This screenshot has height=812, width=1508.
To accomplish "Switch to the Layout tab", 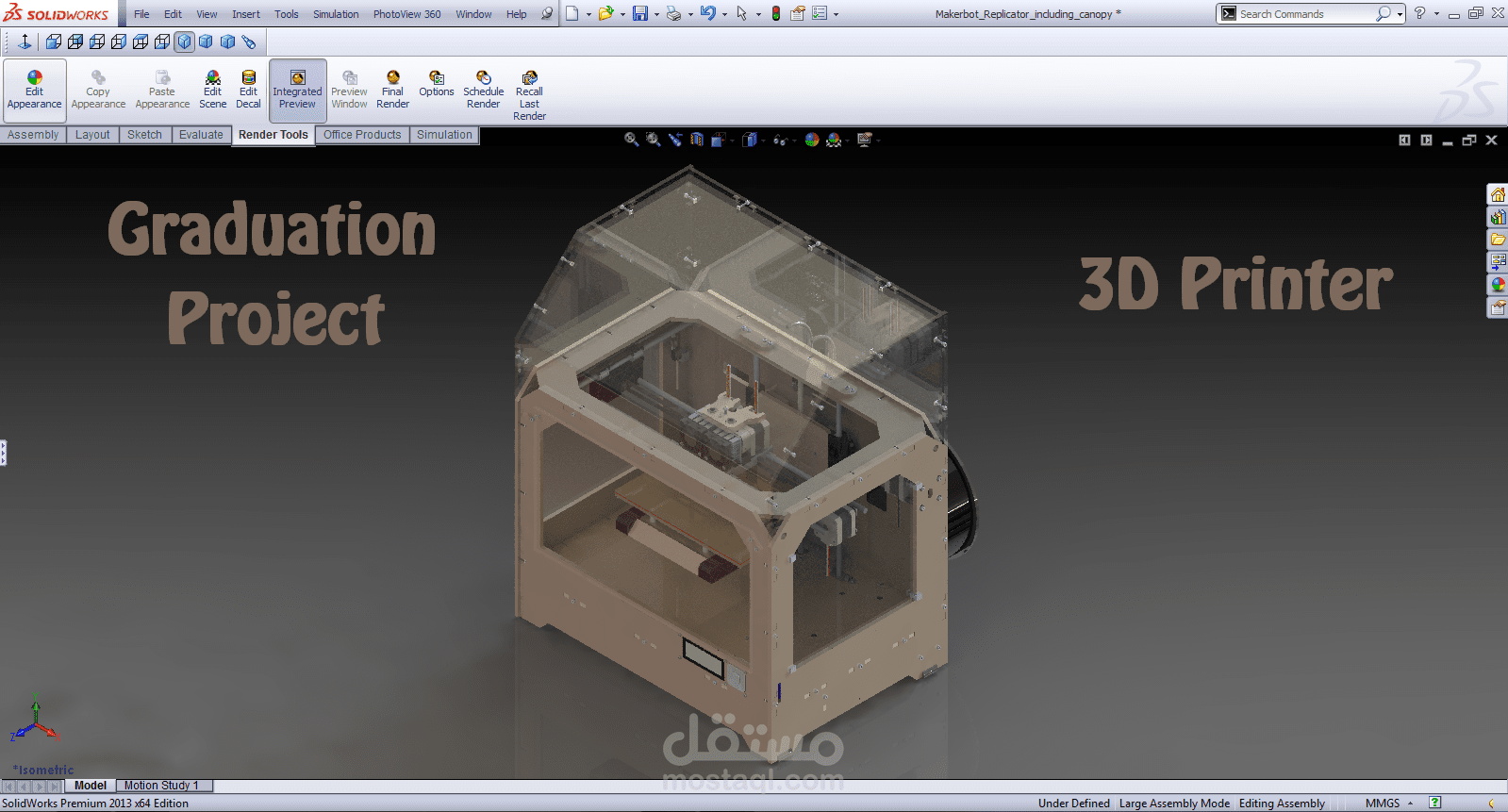I will coord(92,135).
